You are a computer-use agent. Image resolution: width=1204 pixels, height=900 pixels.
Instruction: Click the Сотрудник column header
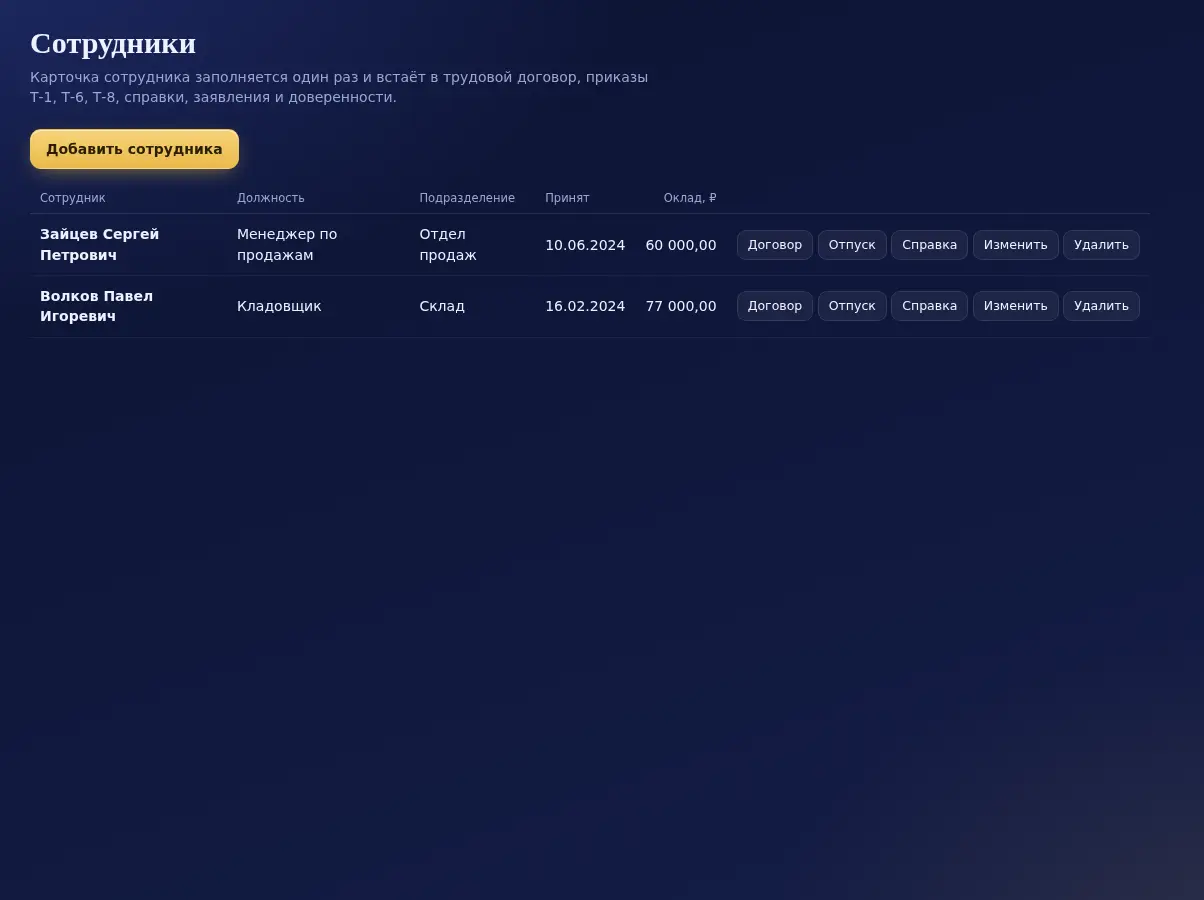click(x=73, y=198)
